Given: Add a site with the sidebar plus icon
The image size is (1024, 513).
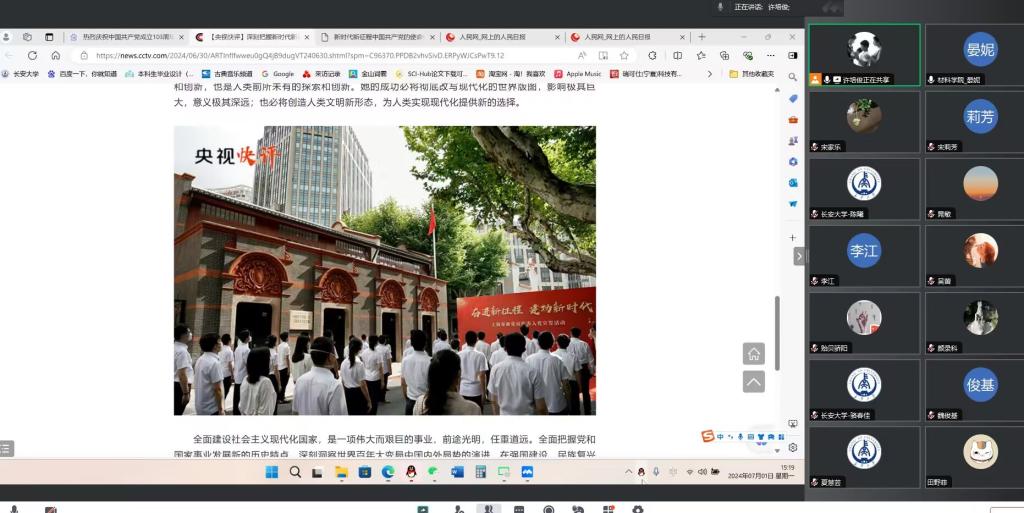Looking at the screenshot, I should tap(793, 238).
